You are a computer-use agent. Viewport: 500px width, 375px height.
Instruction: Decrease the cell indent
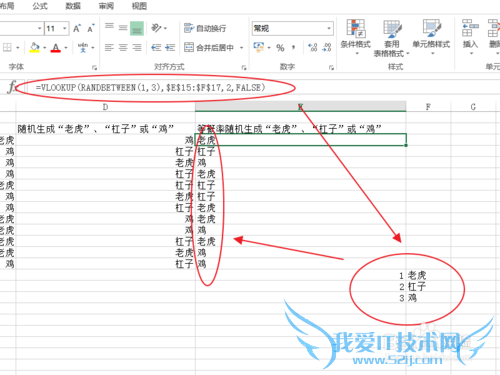point(156,48)
